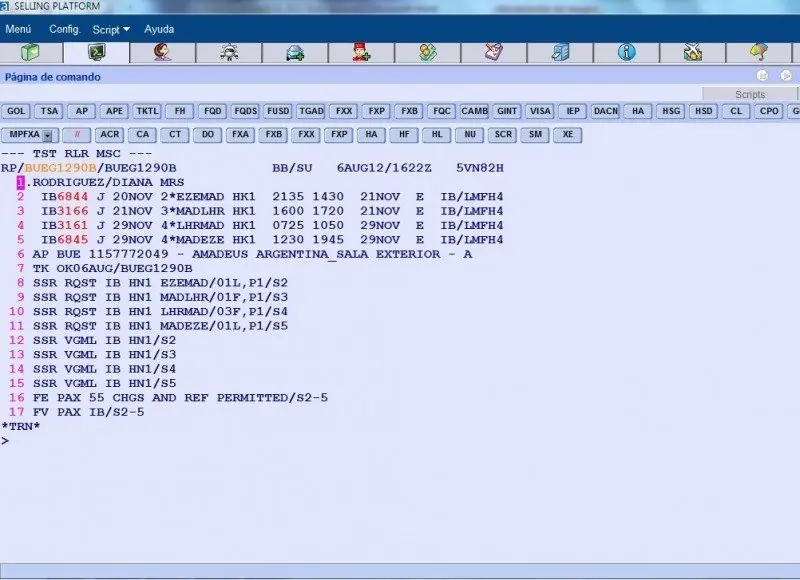The width and height of the screenshot is (800, 580).
Task: Click the XE command button
Action: pos(569,134)
